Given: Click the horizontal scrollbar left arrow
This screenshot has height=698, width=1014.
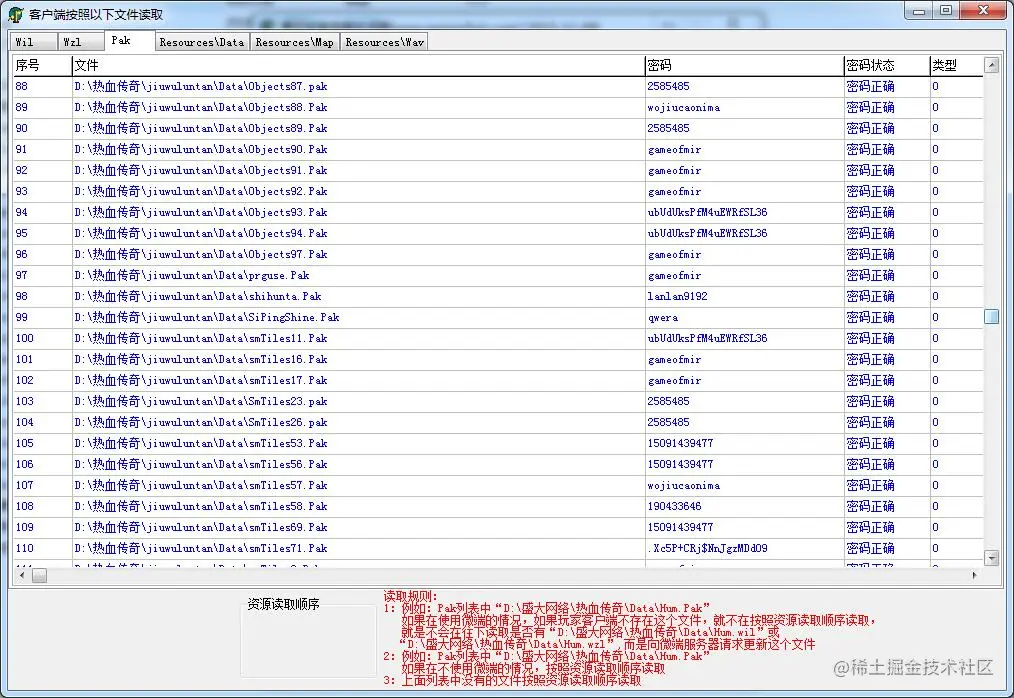Looking at the screenshot, I should tap(22, 575).
